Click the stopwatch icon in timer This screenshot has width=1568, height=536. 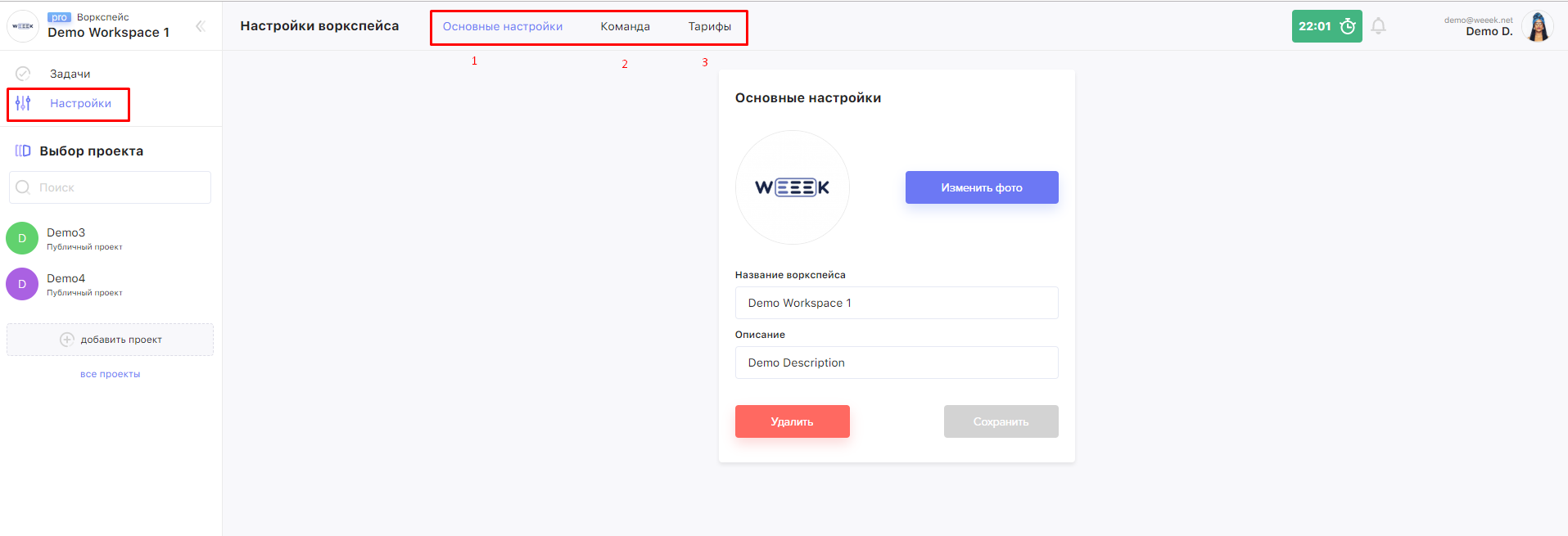coord(1348,26)
